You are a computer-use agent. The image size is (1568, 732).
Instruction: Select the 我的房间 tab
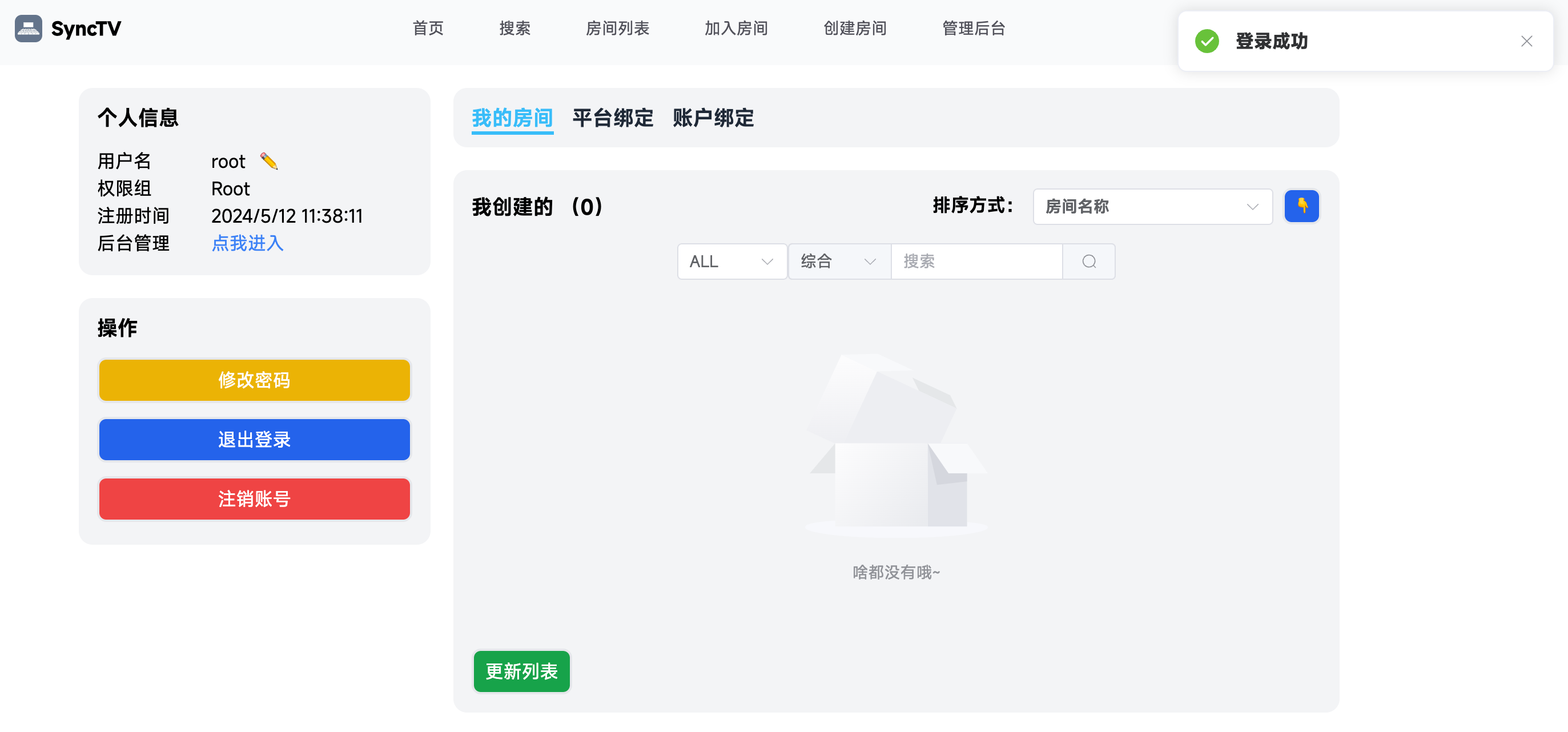point(512,118)
